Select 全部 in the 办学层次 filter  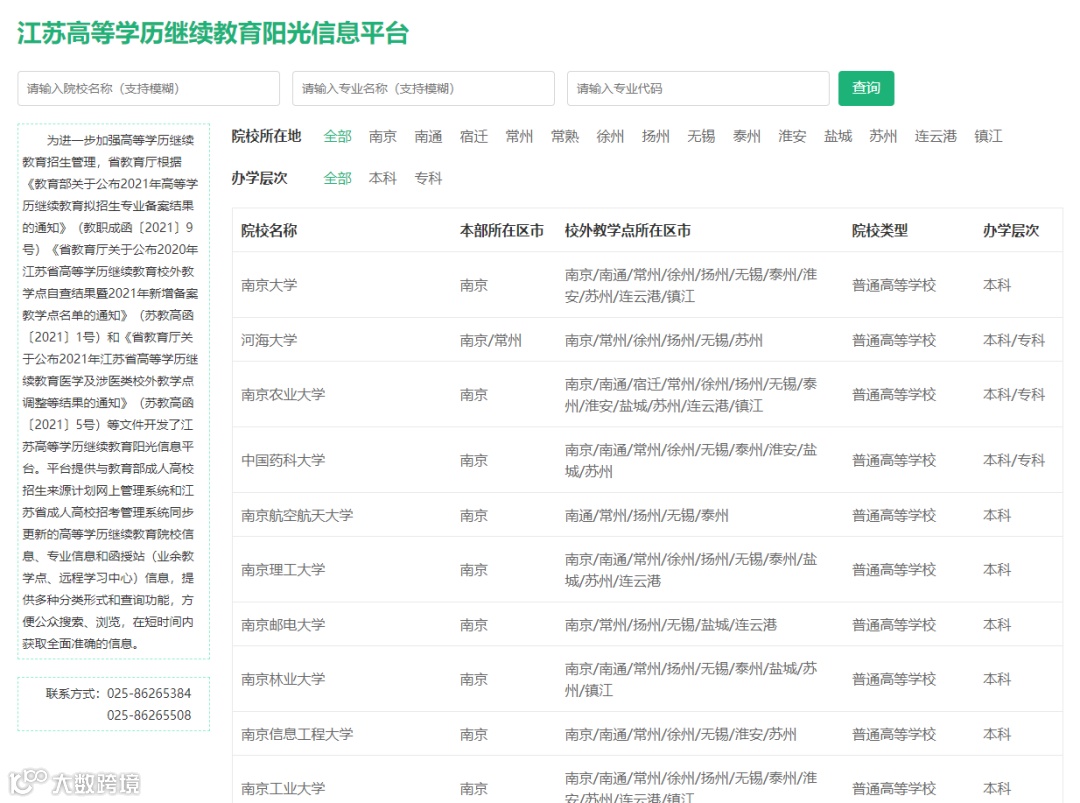coord(338,178)
